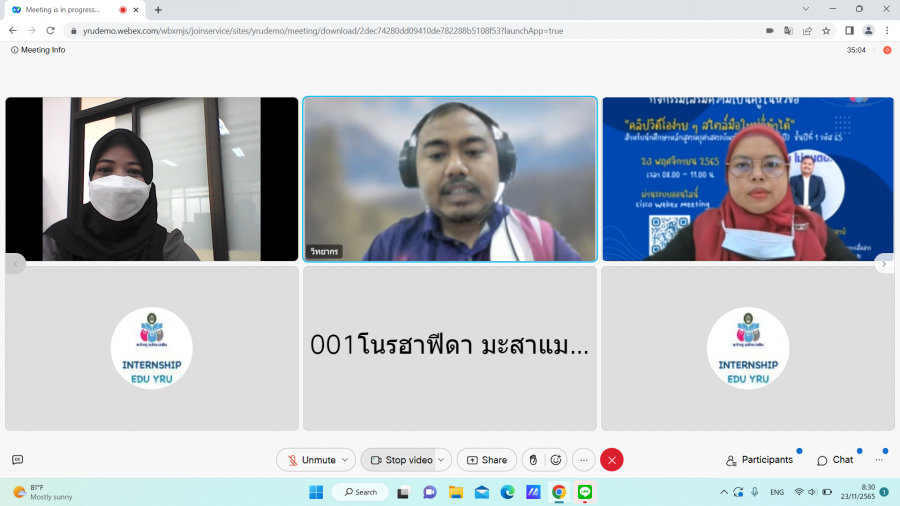Click the raise hand gesture icon

coord(534,460)
